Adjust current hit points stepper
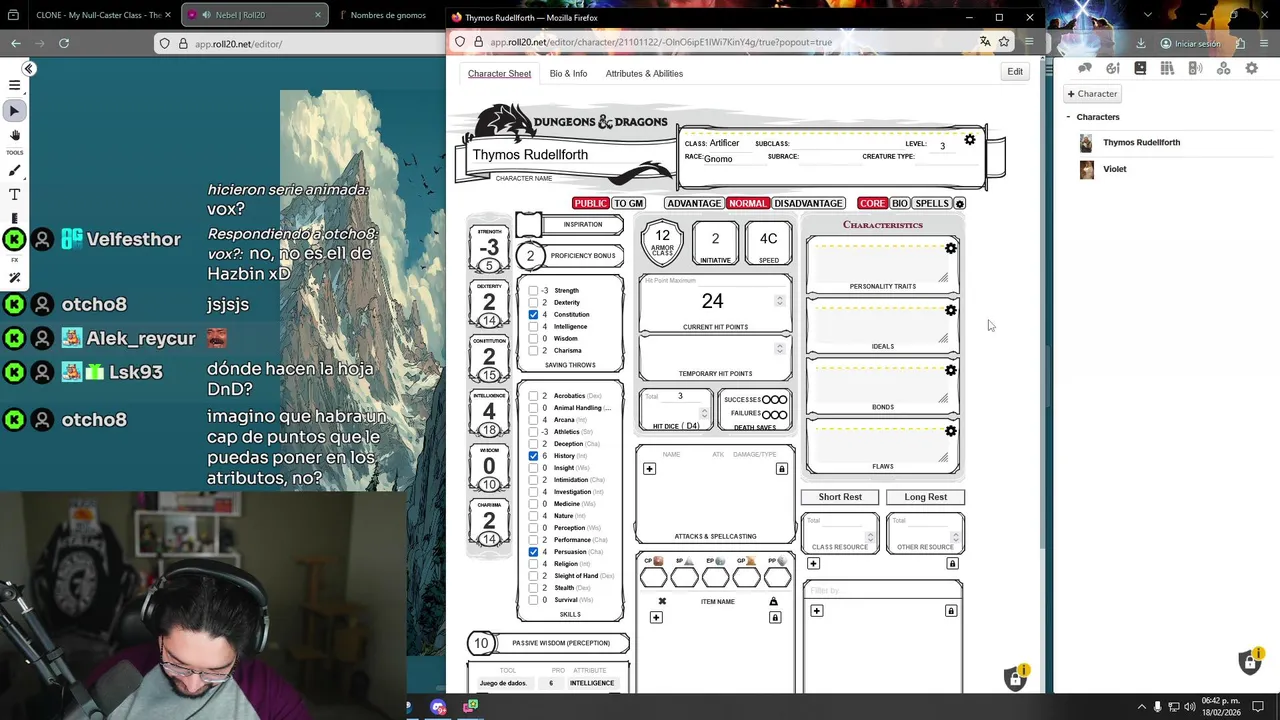Screen dimensions: 1280x720 779,300
